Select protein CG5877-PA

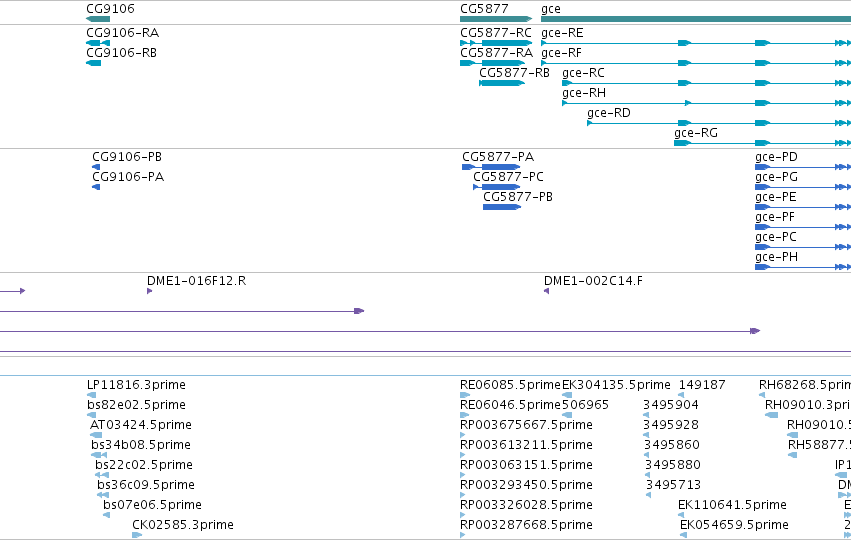coord(498,157)
